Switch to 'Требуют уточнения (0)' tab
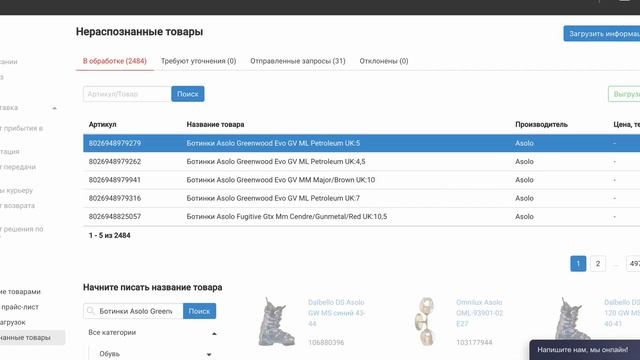640x360 pixels. click(198, 61)
